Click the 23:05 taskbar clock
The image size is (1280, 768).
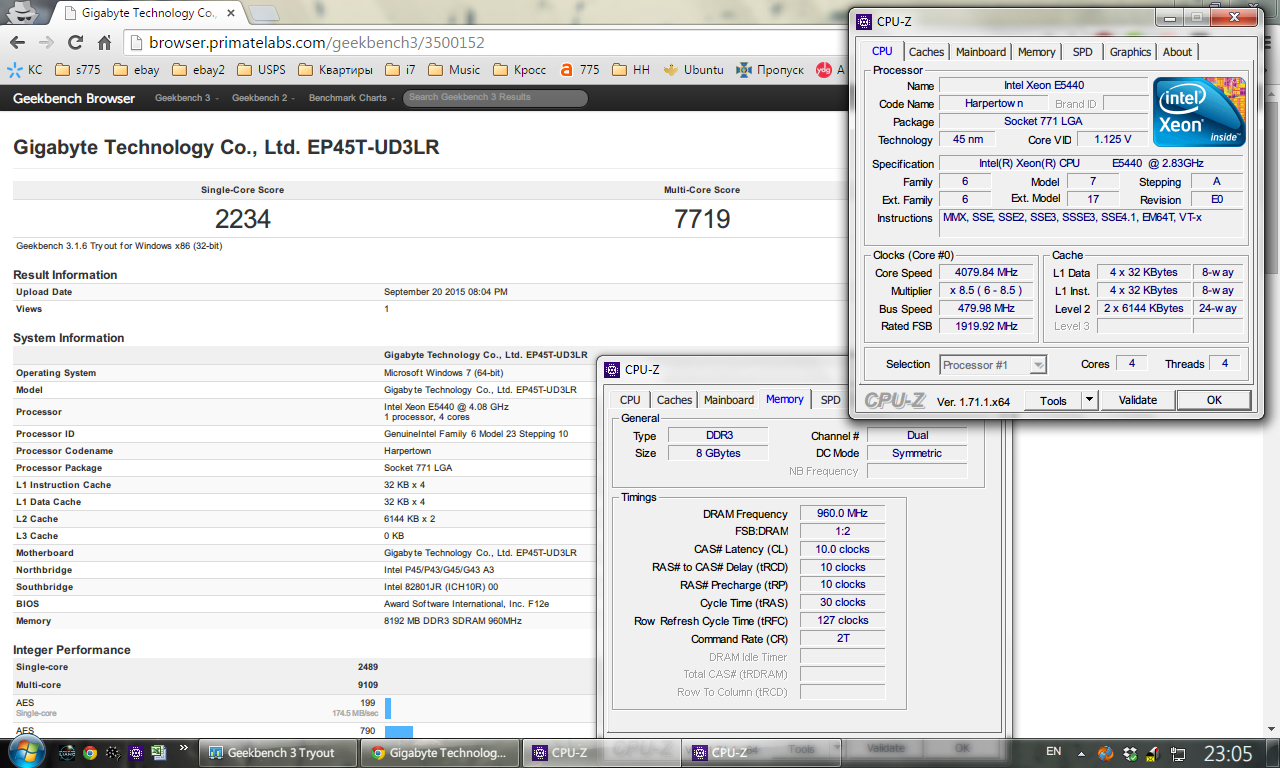pos(1227,753)
